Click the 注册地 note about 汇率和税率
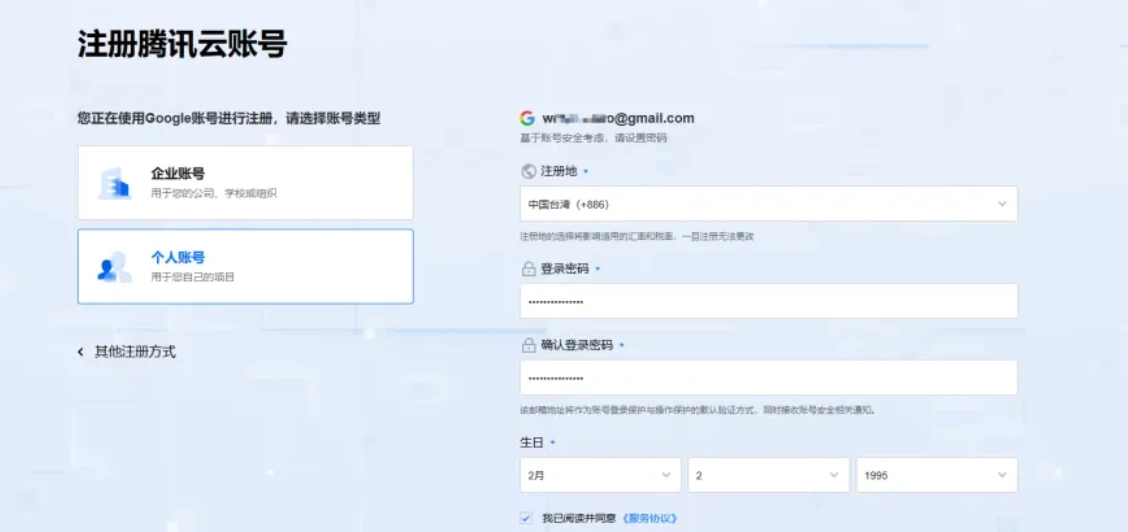1128x532 pixels. pyautogui.click(x=637, y=236)
